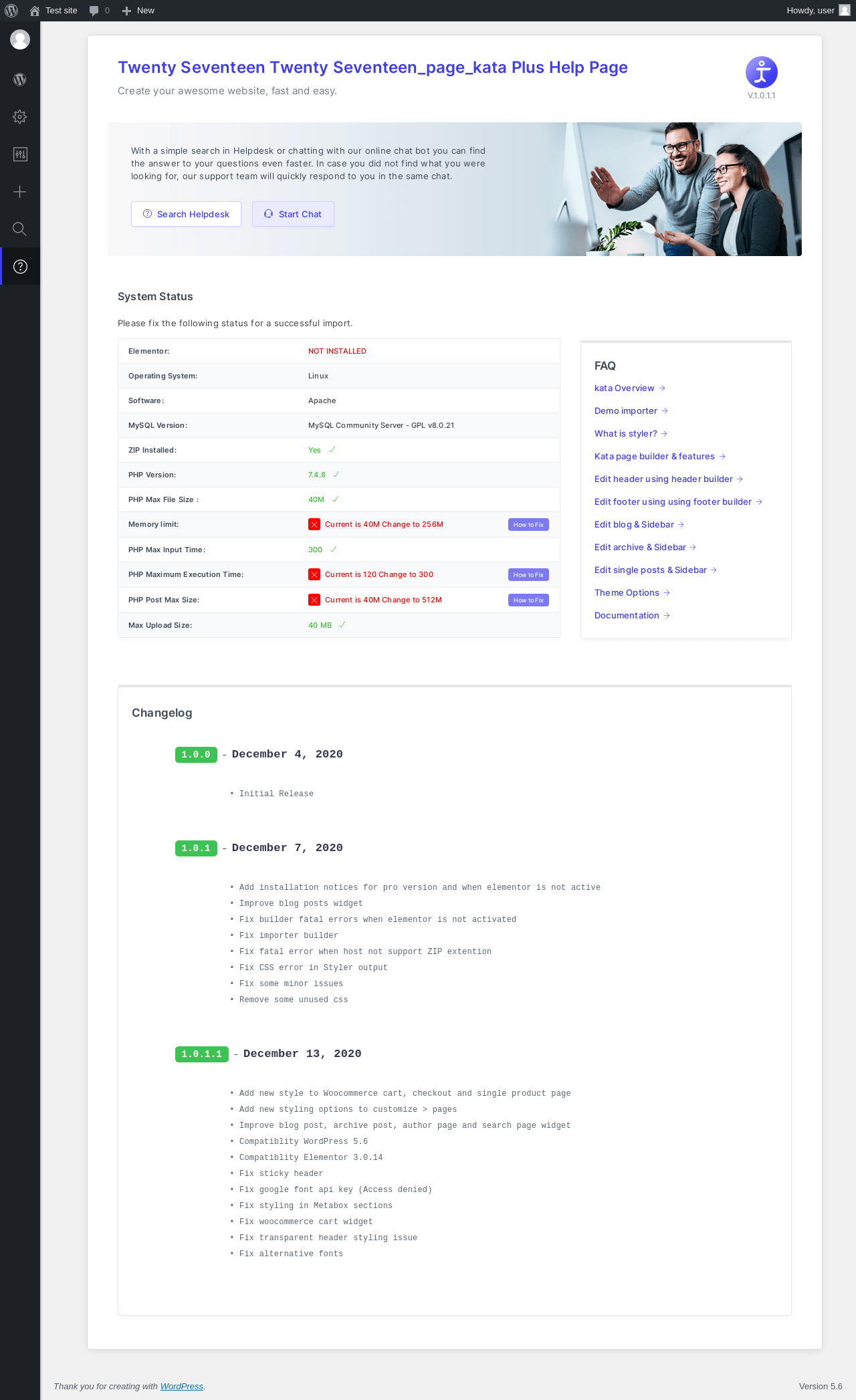Click the Current is 120 Change to 300 message
The width and height of the screenshot is (856, 1400).
point(379,574)
